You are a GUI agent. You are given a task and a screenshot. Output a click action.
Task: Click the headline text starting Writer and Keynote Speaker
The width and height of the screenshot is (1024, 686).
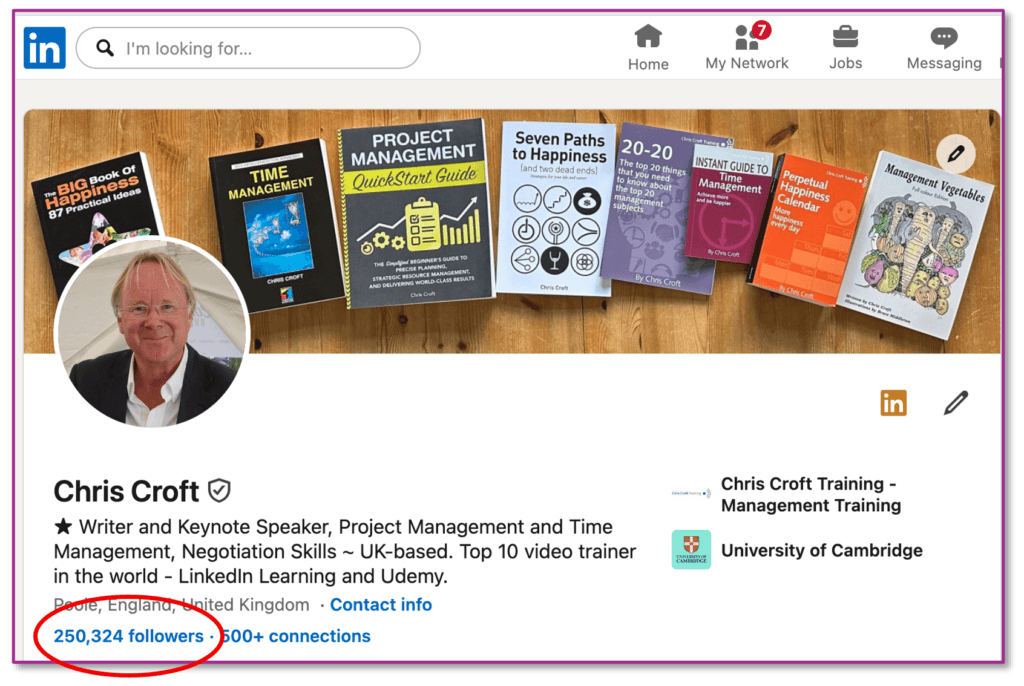345,551
